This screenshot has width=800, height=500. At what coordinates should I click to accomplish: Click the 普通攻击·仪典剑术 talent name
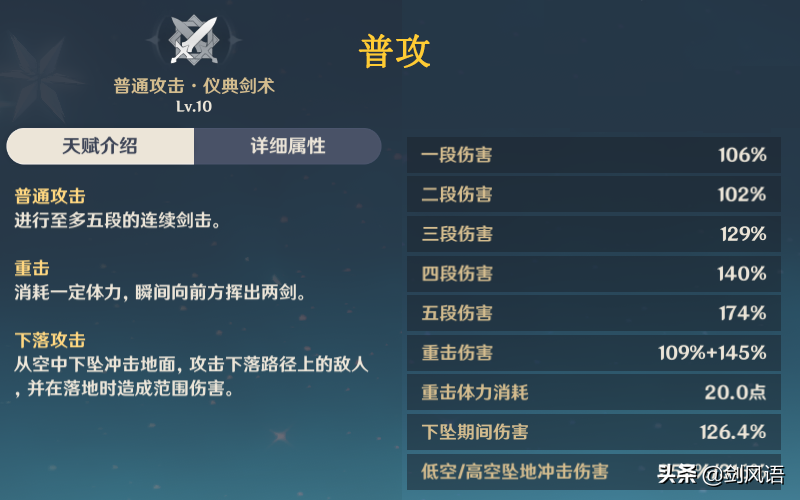(x=193, y=87)
